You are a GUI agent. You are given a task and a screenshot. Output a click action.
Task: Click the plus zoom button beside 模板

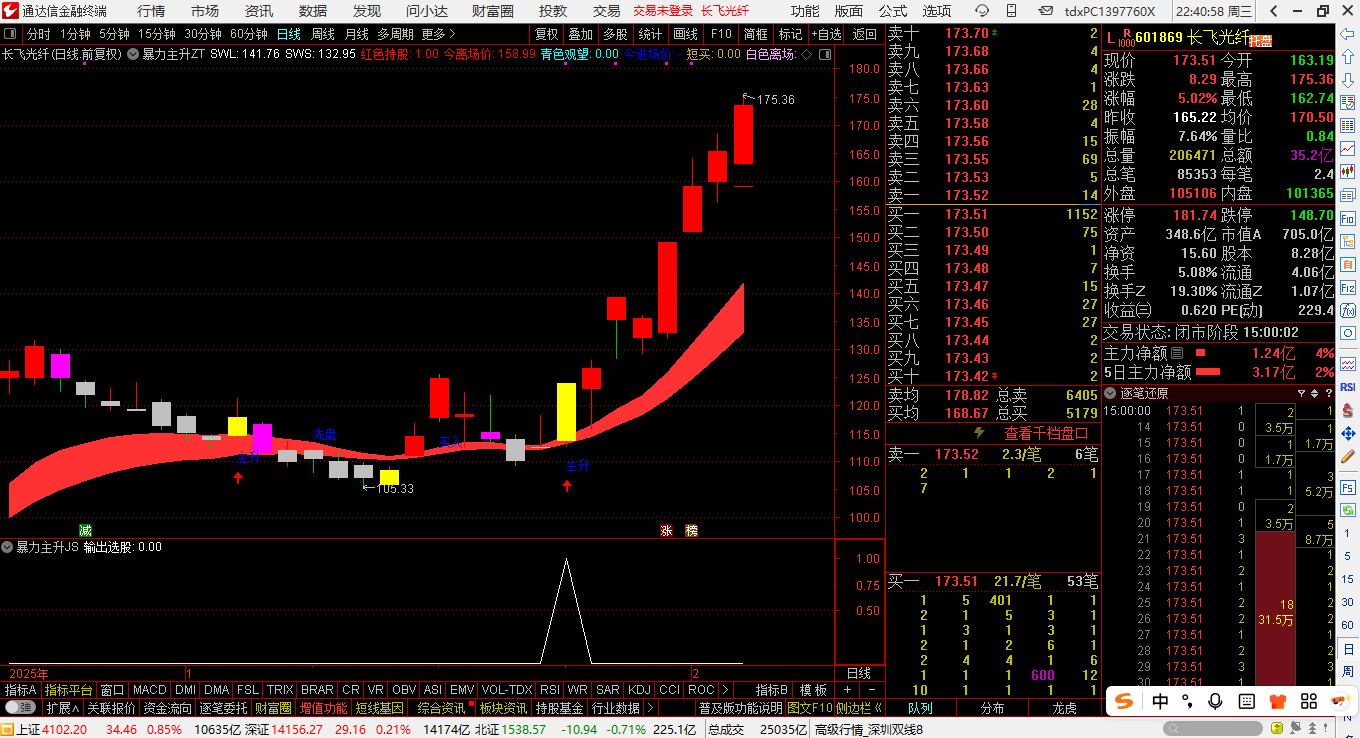[847, 690]
